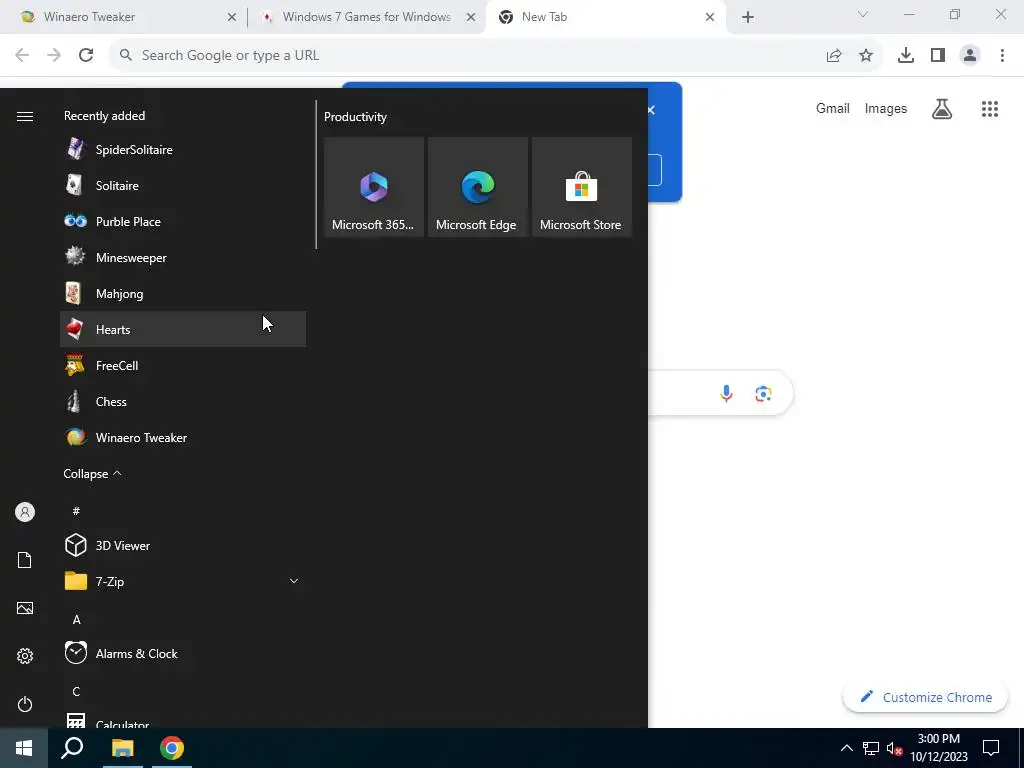Open Mahjong from the Start menu

coord(183,293)
